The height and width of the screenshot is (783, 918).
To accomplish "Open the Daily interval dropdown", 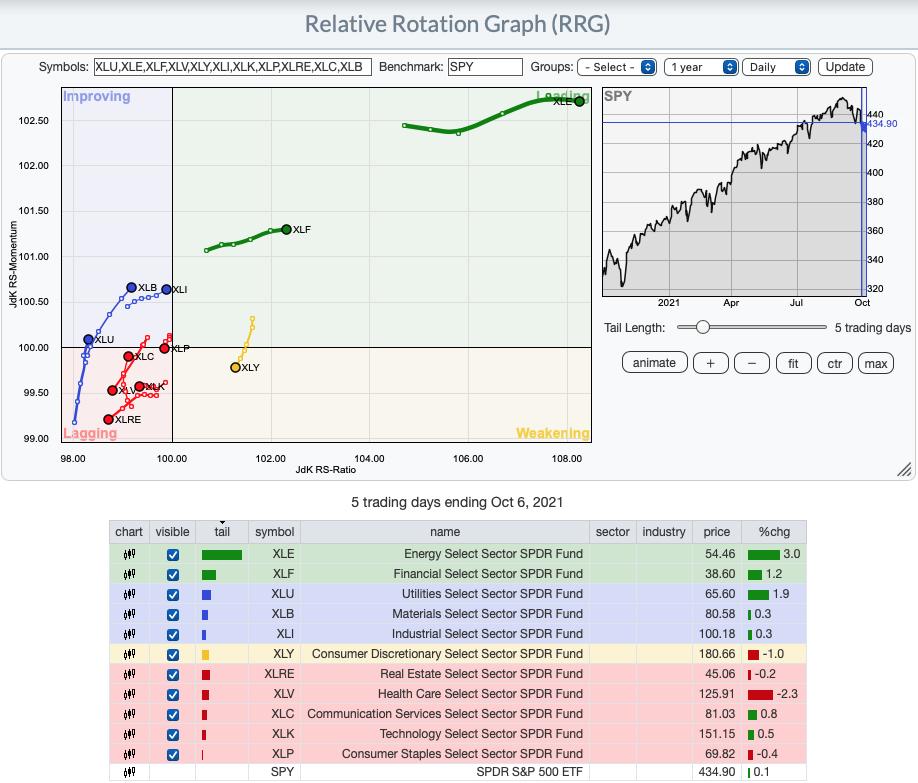I will point(776,67).
